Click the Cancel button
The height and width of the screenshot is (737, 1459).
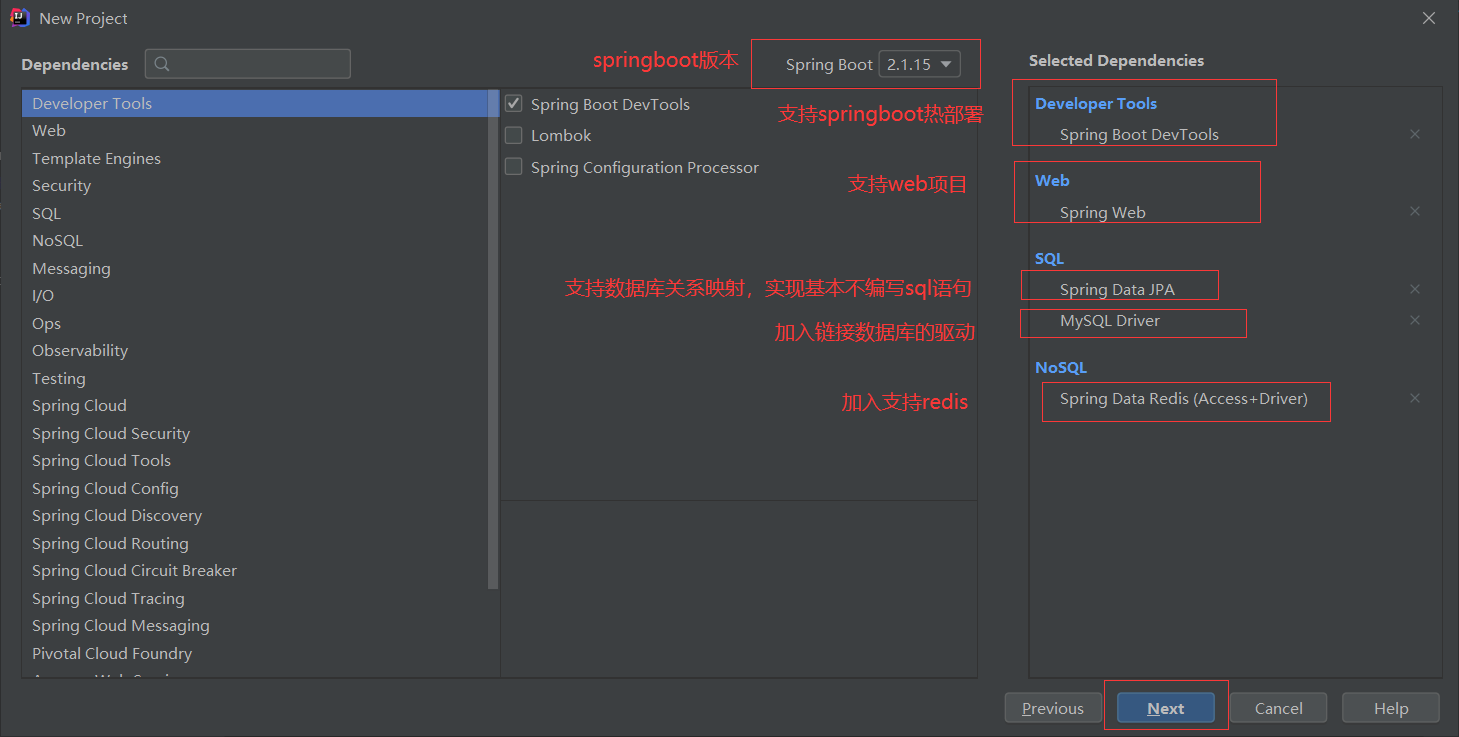pos(1279,708)
